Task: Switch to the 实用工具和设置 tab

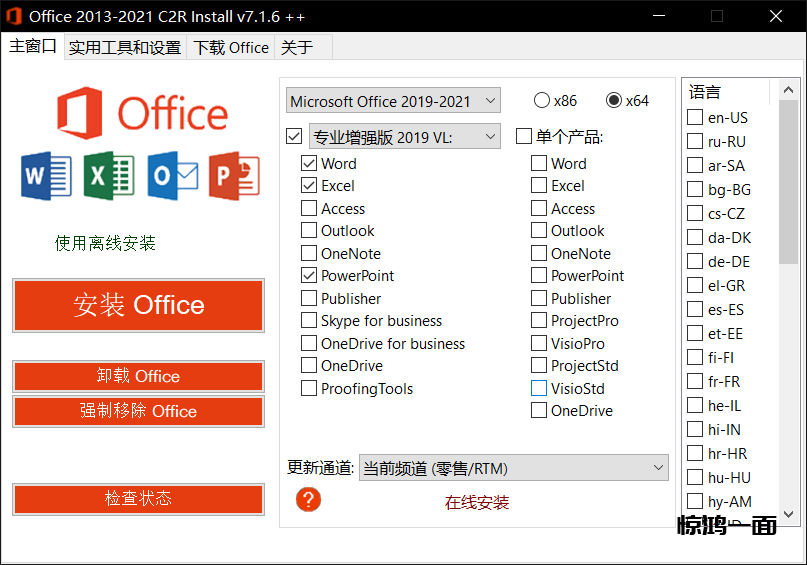Action: click(x=125, y=48)
